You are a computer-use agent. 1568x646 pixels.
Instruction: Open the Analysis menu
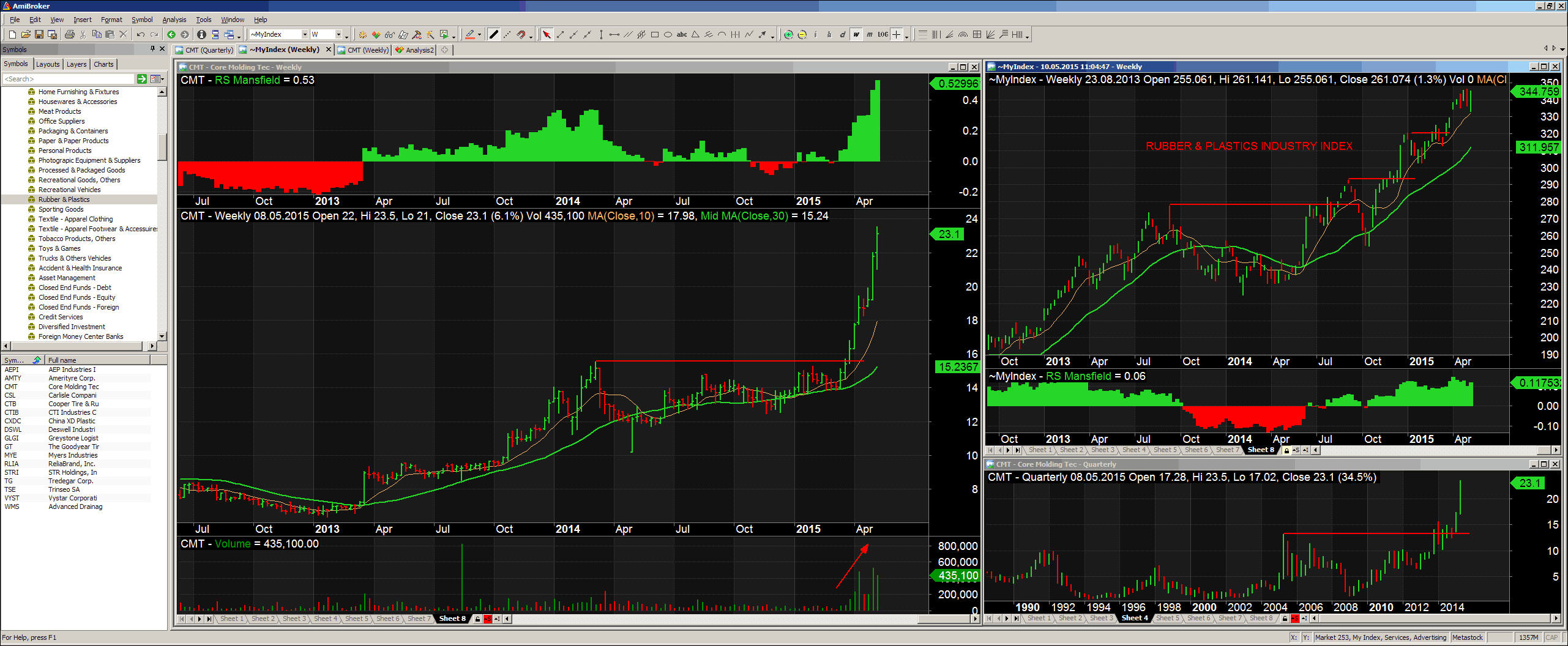[174, 20]
